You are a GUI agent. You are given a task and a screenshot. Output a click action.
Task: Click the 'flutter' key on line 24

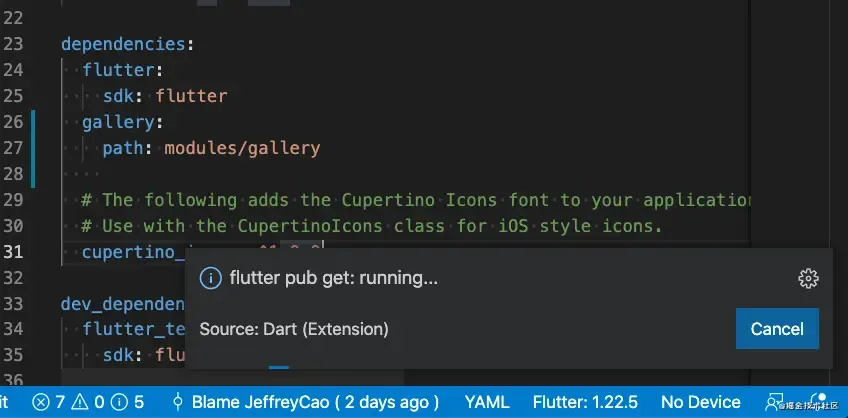tap(118, 70)
